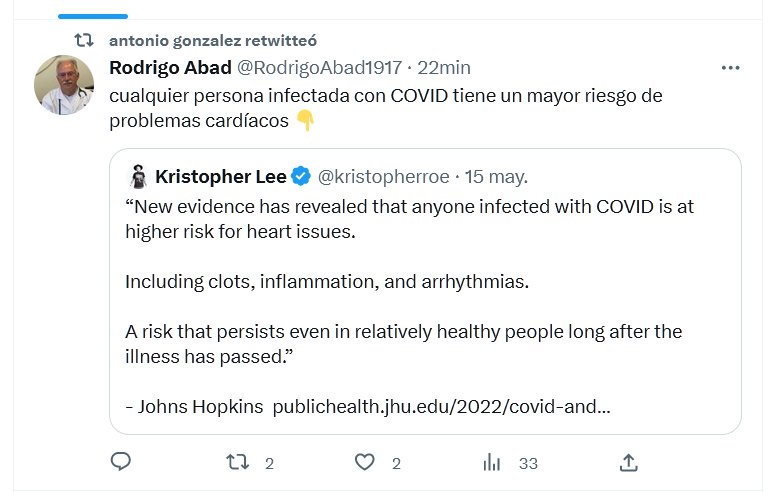Viewport: 780px width, 492px height.
Task: Open the @RodrigoAbad1917 handle
Action: [x=319, y=68]
